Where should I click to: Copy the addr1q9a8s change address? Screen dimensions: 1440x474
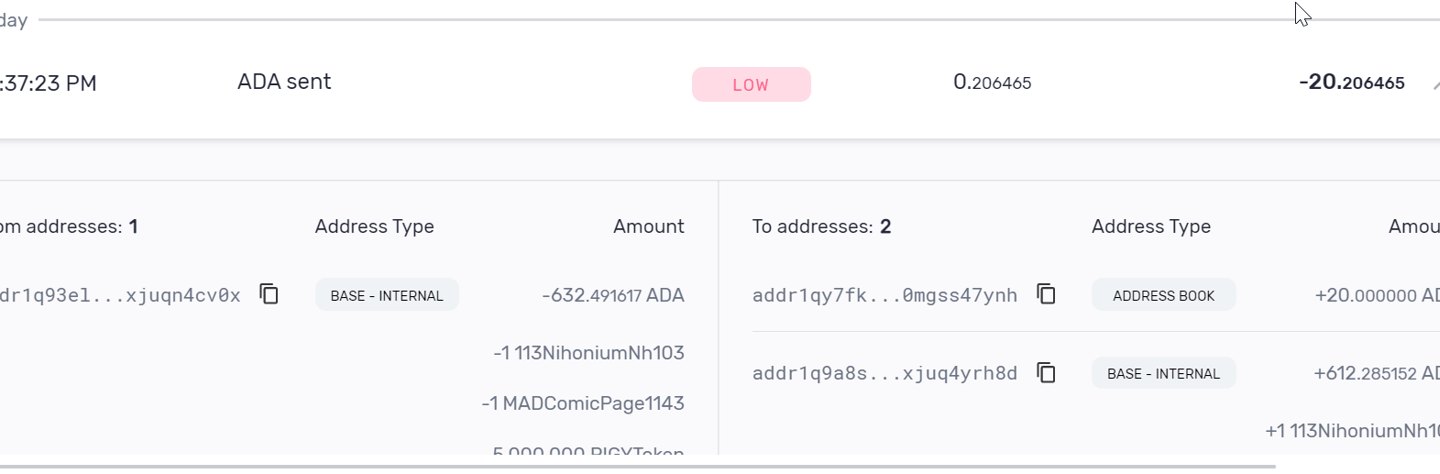click(x=1046, y=373)
